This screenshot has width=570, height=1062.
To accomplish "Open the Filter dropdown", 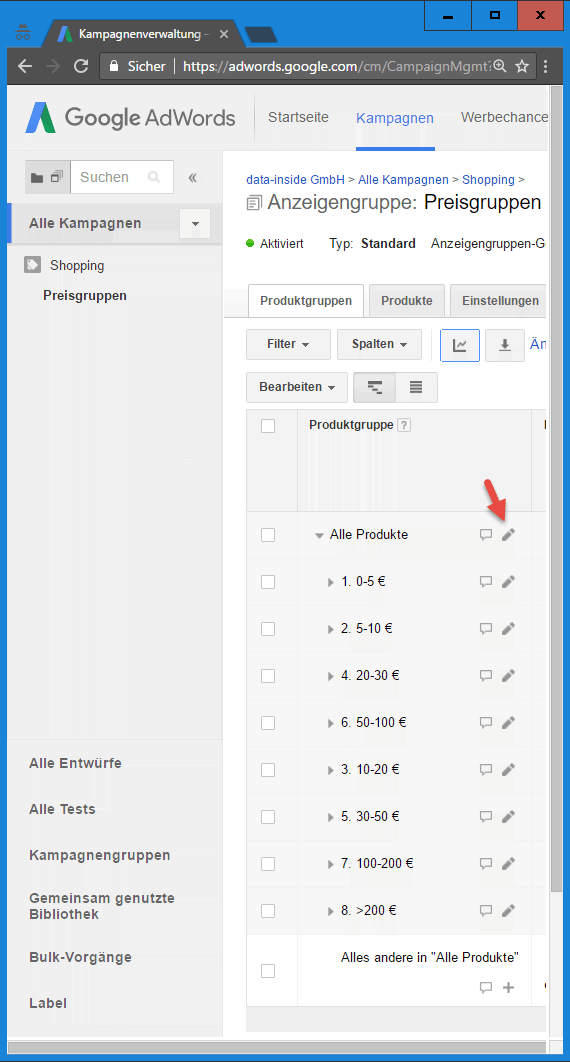I will 288,345.
